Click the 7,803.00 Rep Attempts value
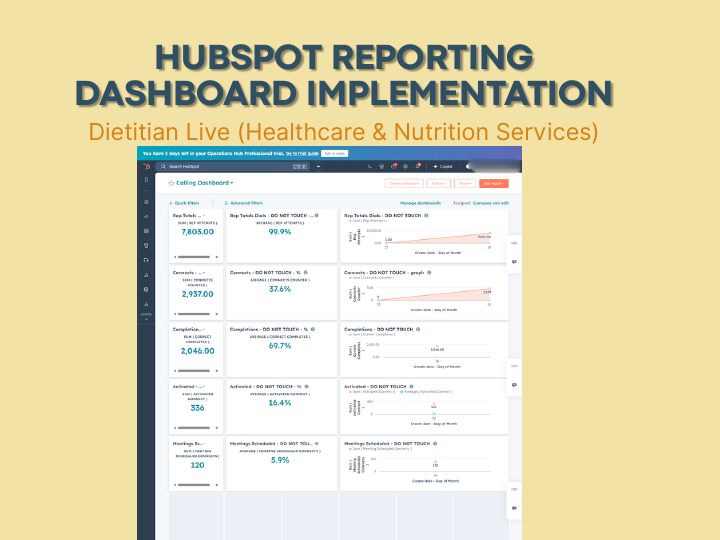The height and width of the screenshot is (540, 720). (x=197, y=232)
